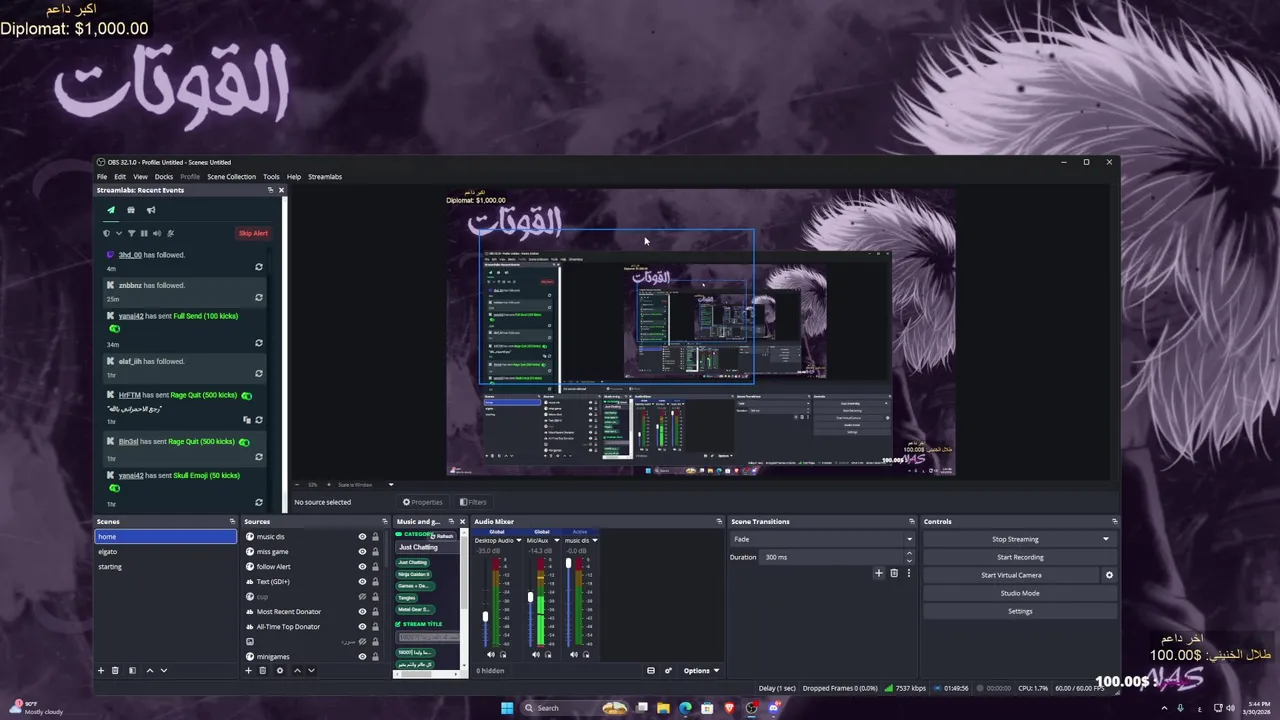The height and width of the screenshot is (720, 1280).
Task: Open the megaphone tab in Streamlabs dock
Action: [151, 210]
